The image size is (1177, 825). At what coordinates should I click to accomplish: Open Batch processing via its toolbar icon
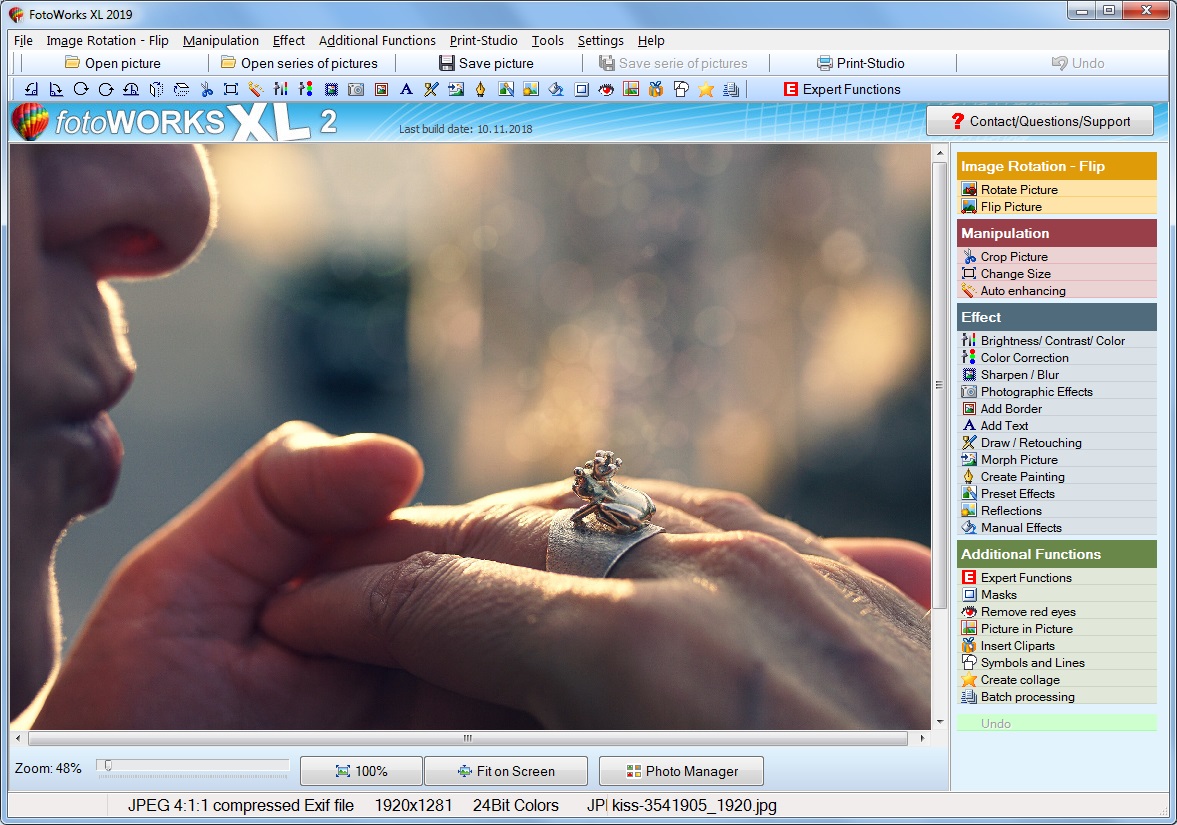point(731,89)
